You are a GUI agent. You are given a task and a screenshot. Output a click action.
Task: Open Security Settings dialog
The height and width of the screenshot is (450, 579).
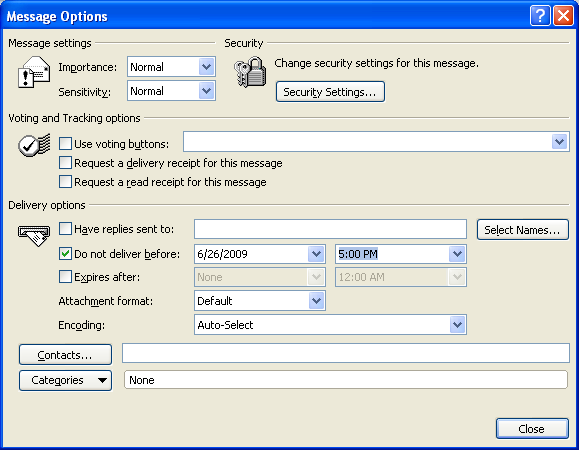330,92
